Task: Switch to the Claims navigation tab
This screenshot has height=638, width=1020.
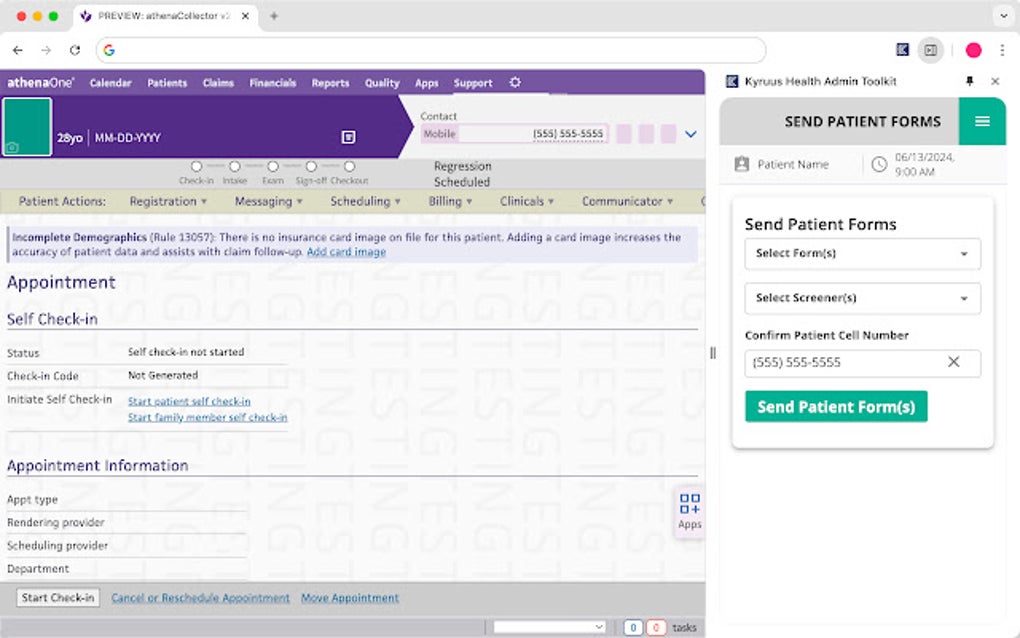Action: click(x=218, y=83)
